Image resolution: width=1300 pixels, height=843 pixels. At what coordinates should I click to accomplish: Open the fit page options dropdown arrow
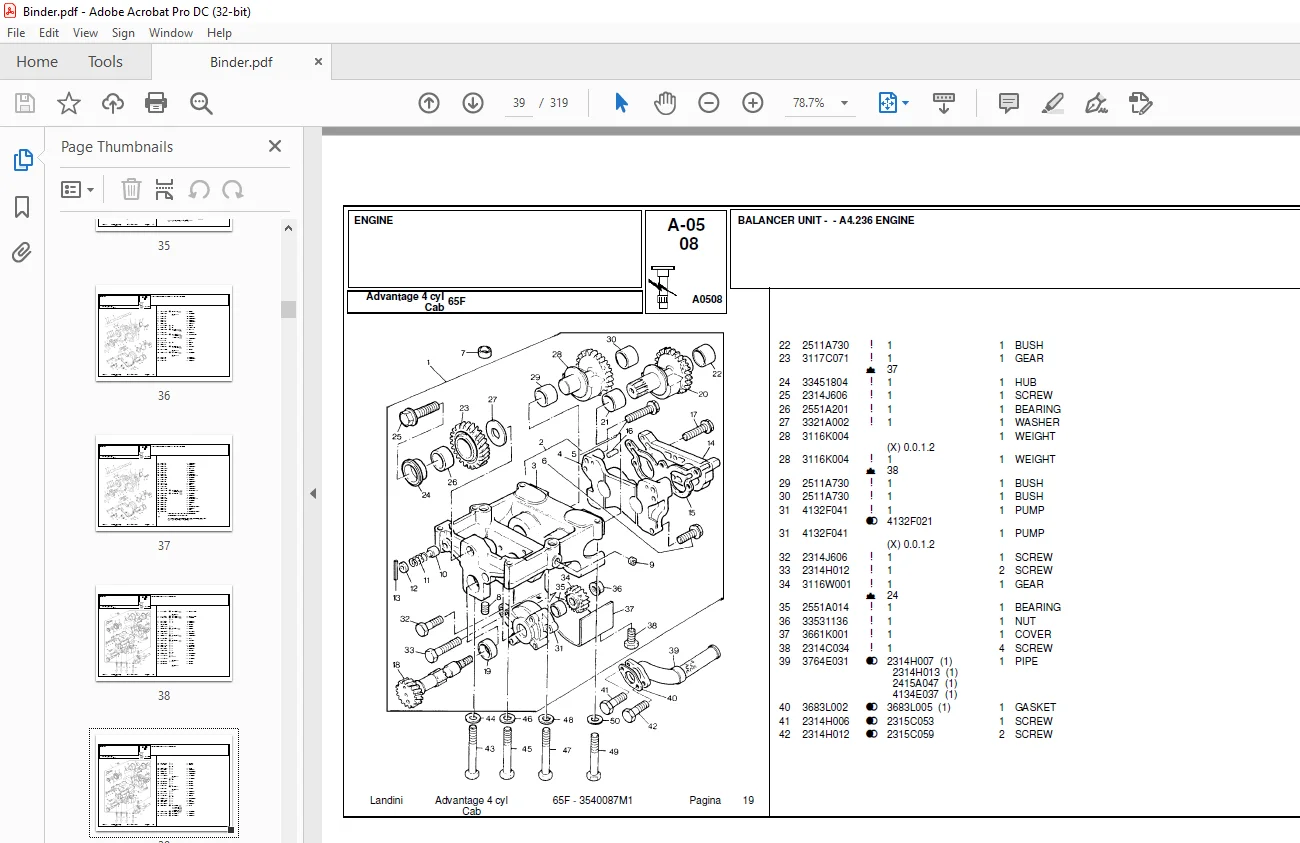tap(905, 103)
